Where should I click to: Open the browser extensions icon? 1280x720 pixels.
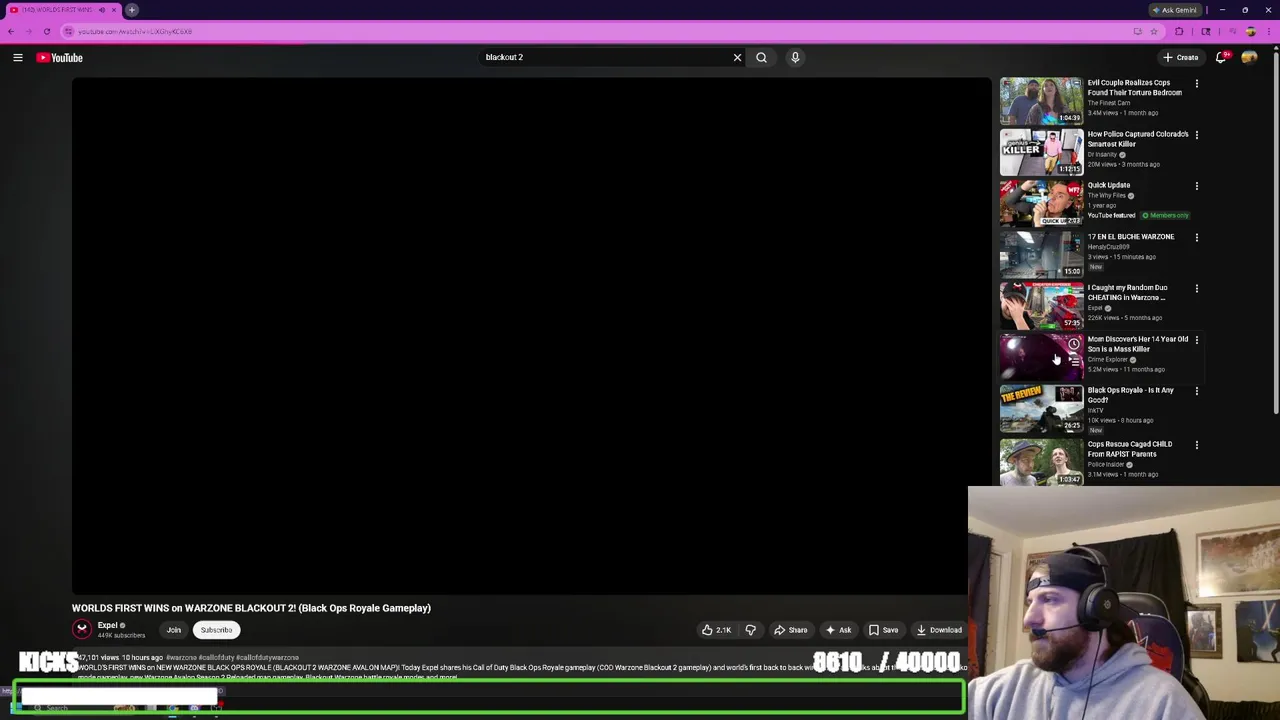point(1179,31)
